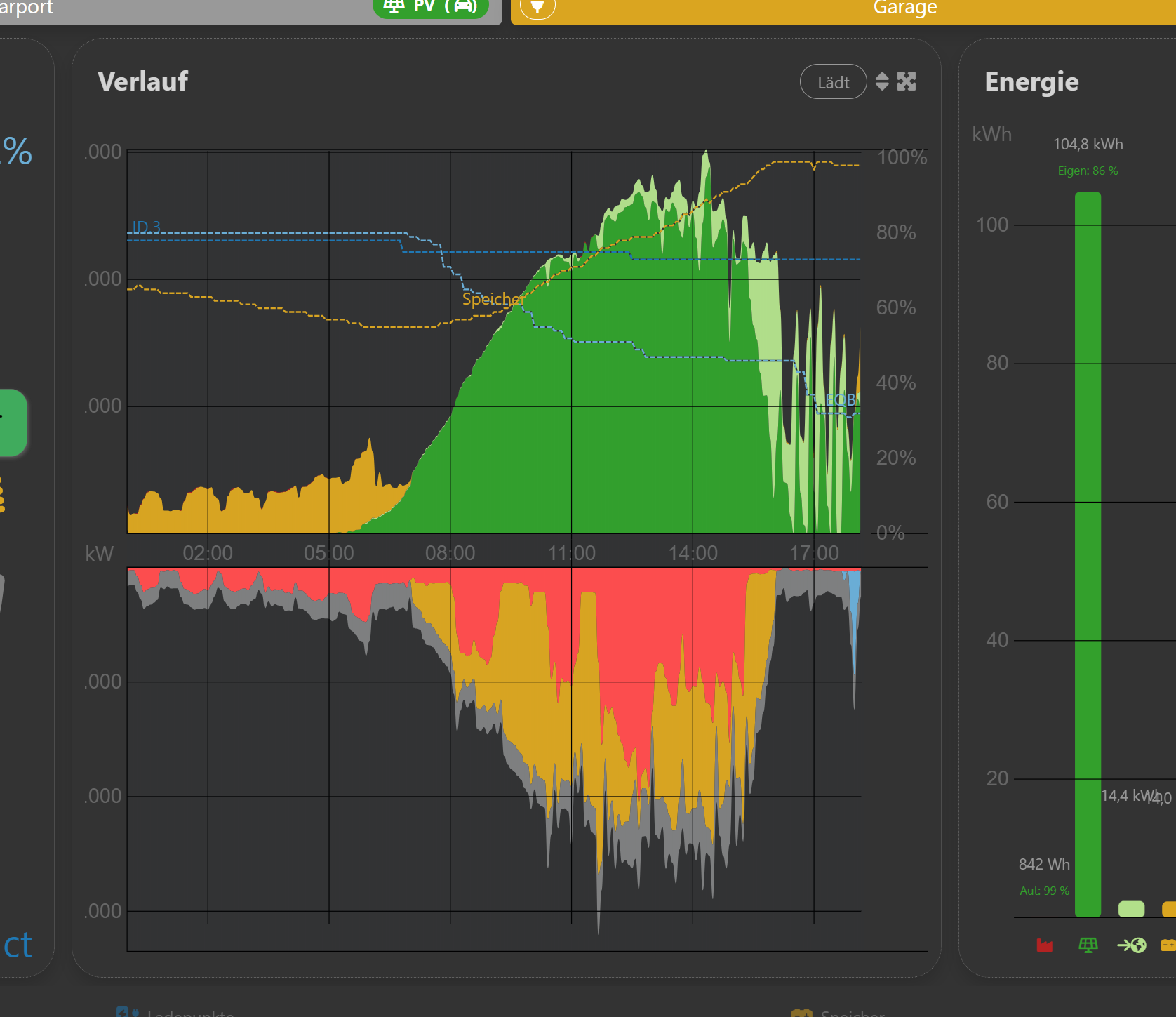Click the light green export bar in Energie

tap(1132, 909)
